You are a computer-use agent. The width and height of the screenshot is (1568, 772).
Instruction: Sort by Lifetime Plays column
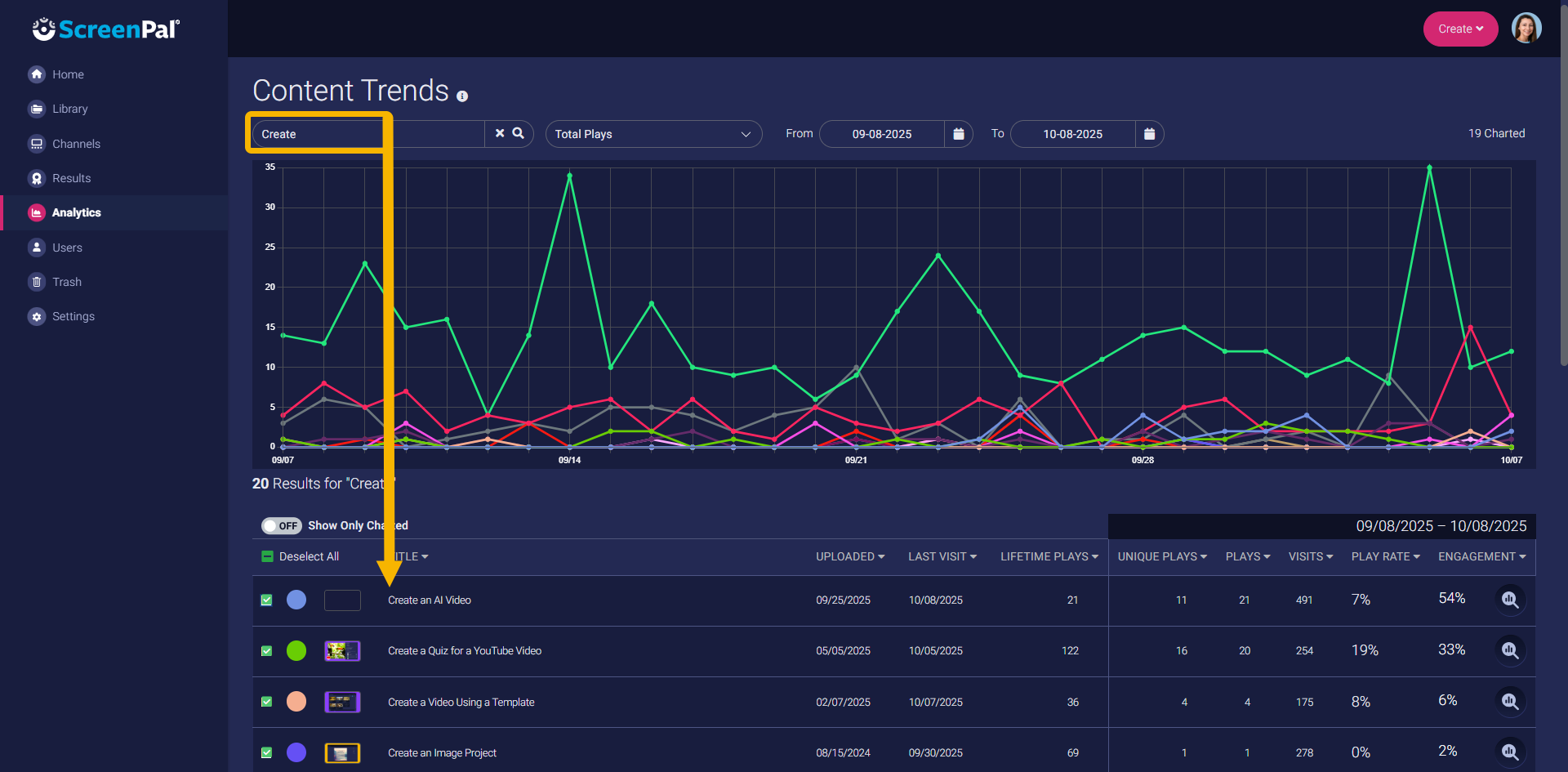coord(1049,556)
